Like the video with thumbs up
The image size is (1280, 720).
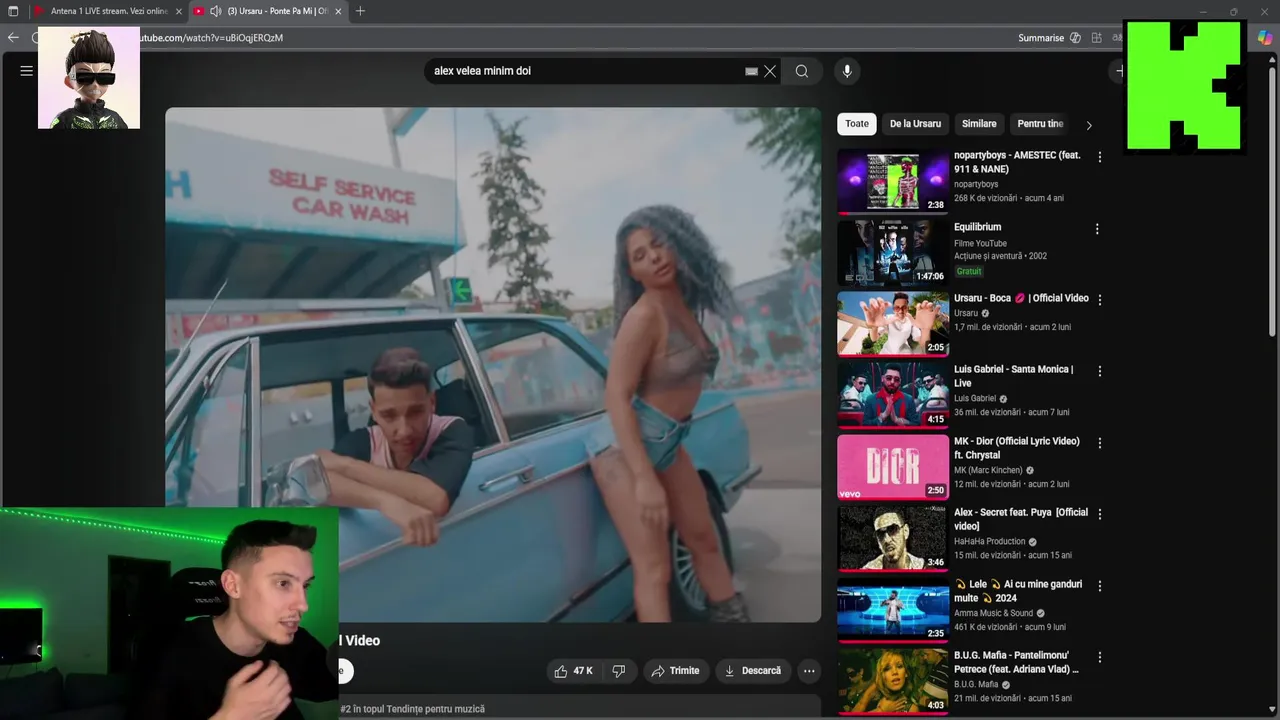[573, 671]
